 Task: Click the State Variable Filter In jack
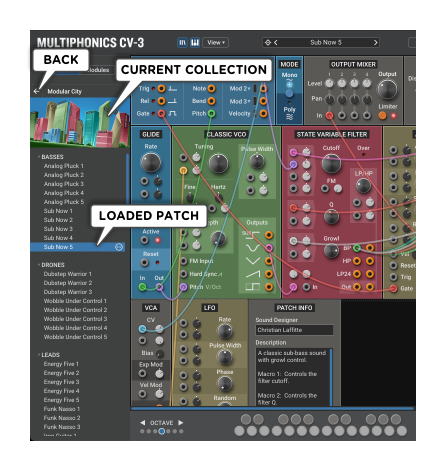click(x=306, y=287)
